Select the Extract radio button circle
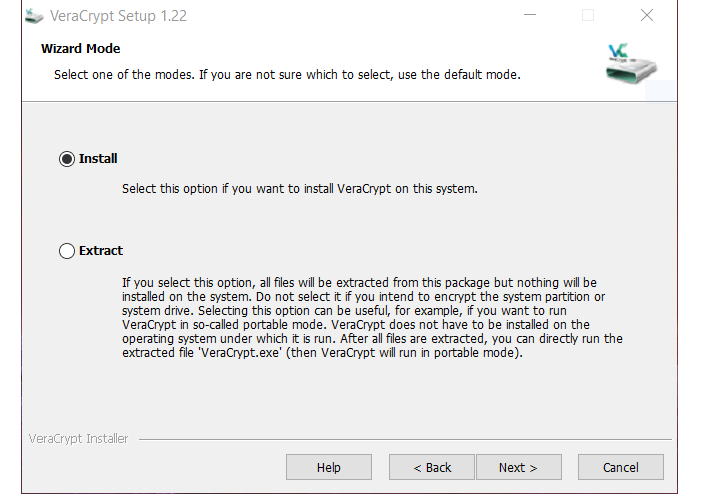The height and width of the screenshot is (495, 702). 67,251
